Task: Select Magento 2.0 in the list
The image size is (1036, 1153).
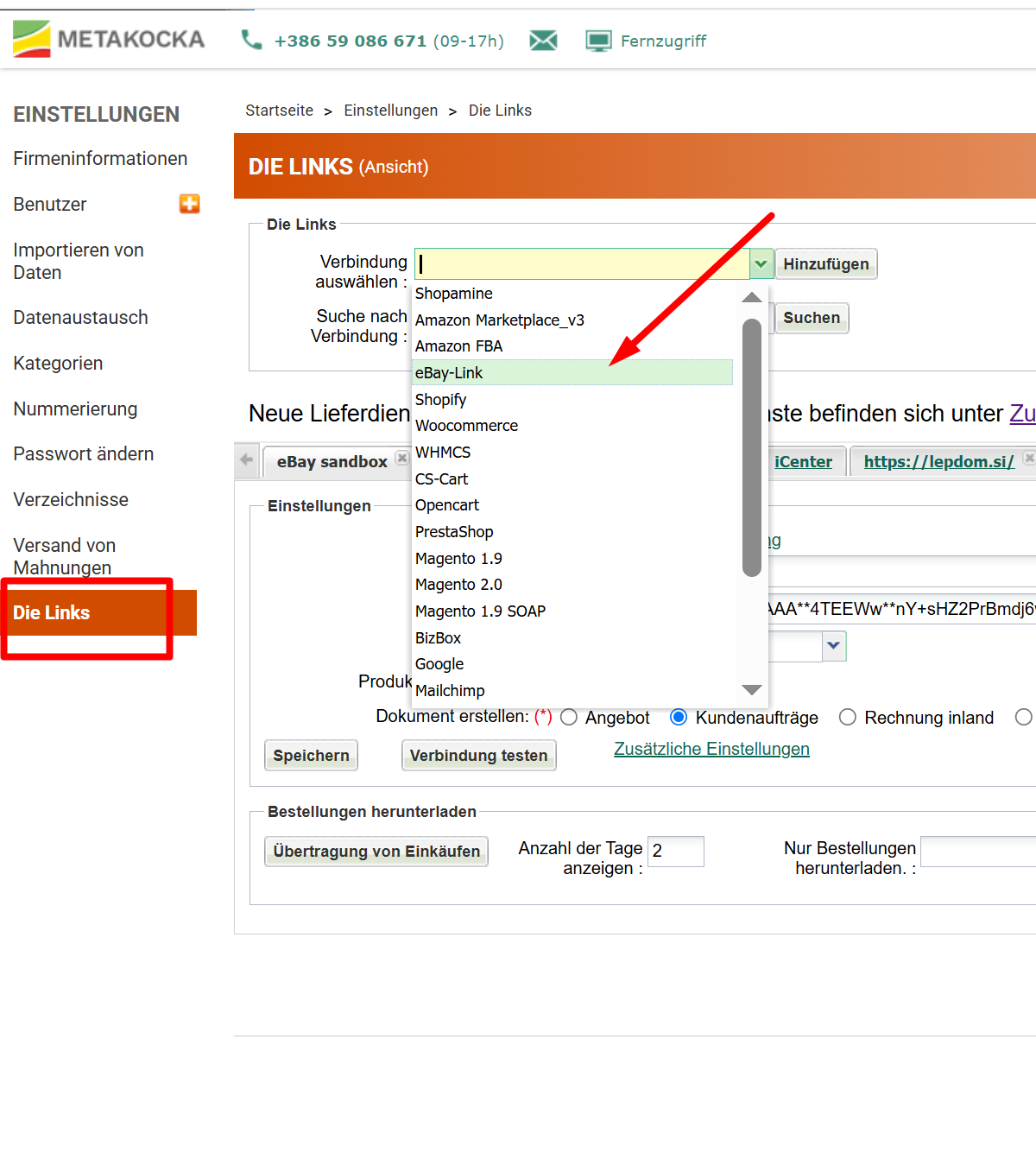Action: click(573, 585)
